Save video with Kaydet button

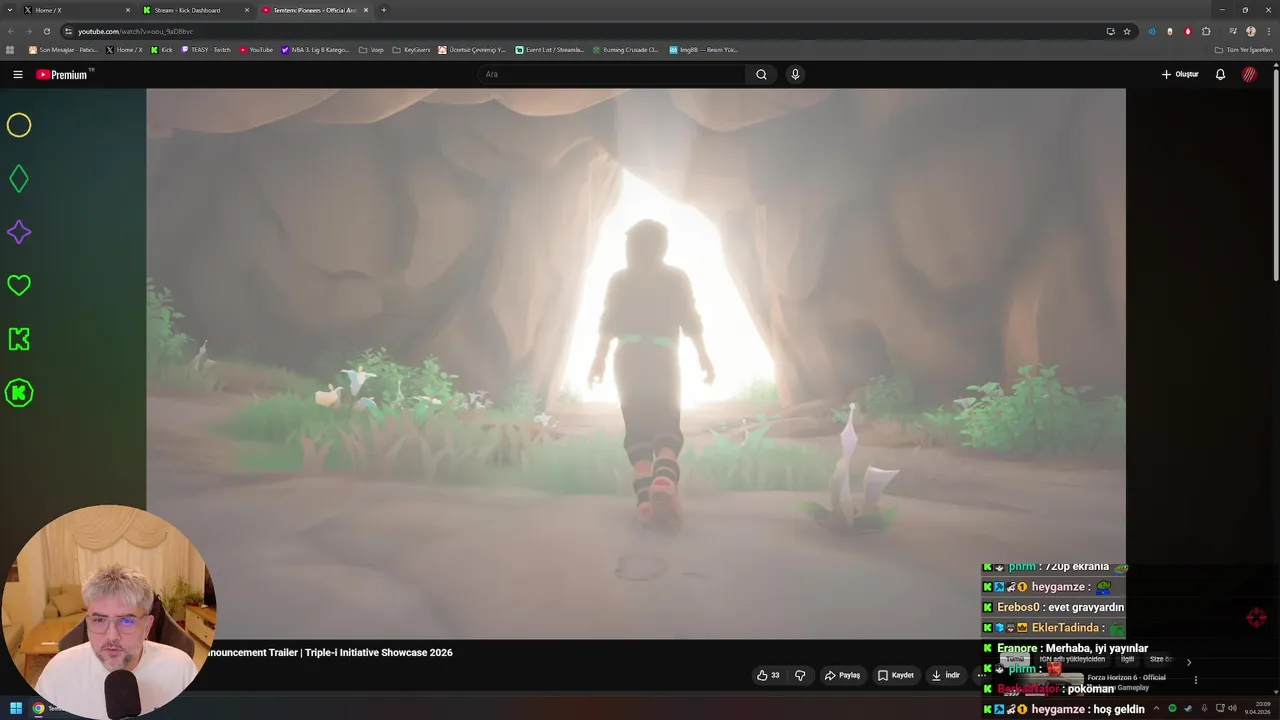point(896,675)
